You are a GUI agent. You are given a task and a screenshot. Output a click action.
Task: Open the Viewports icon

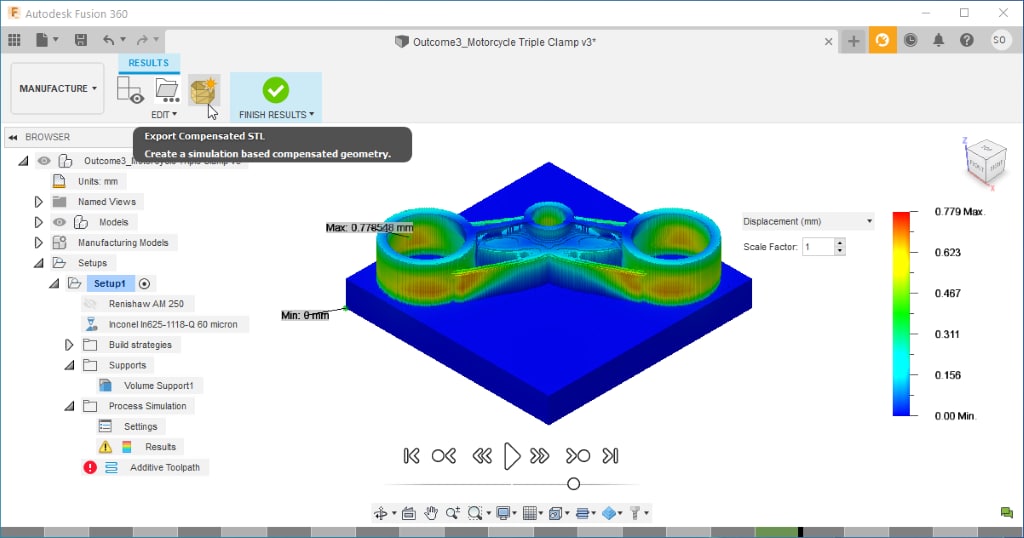555,513
